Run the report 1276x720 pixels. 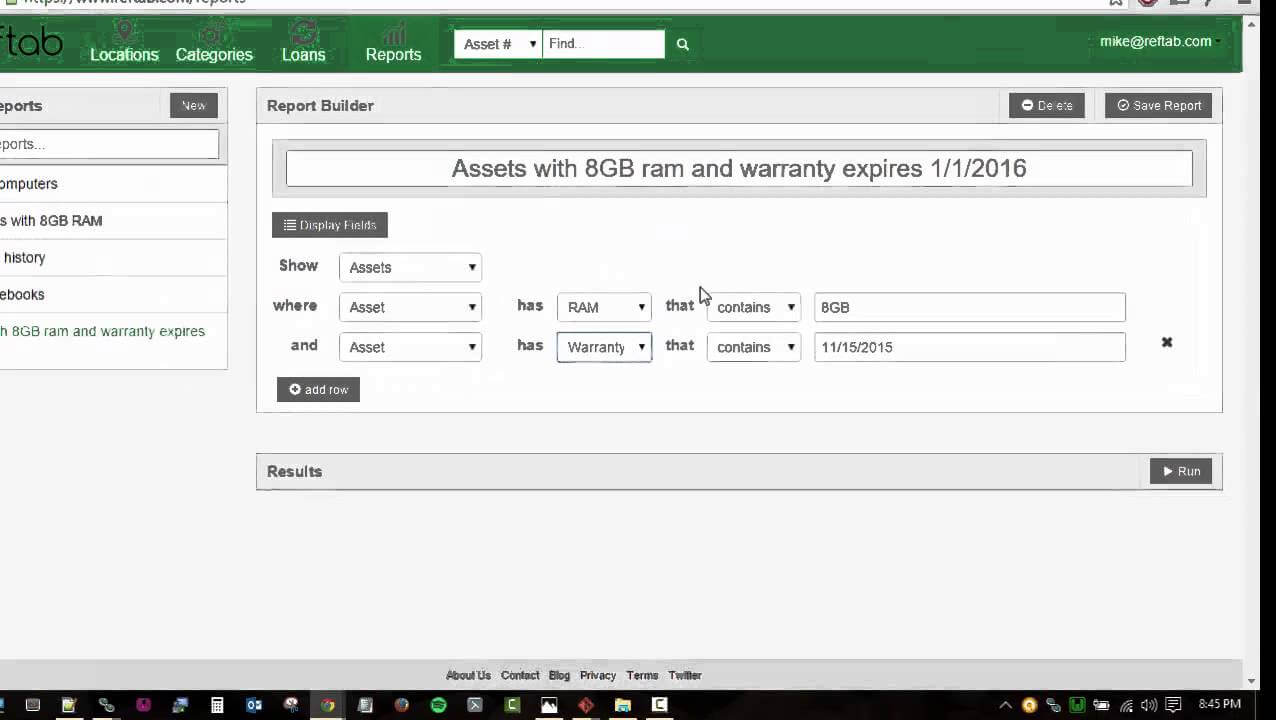point(1181,471)
